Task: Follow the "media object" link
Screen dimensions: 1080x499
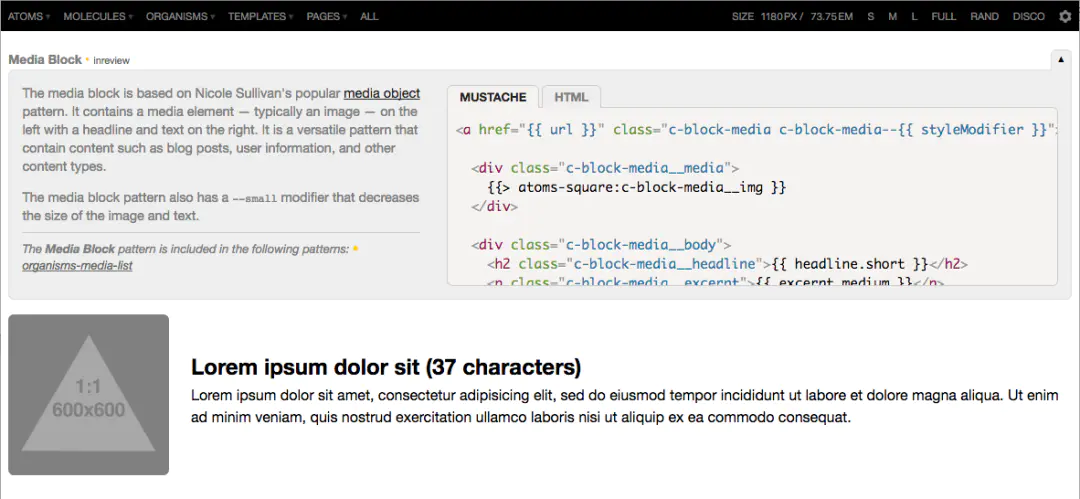Action: click(x=382, y=94)
